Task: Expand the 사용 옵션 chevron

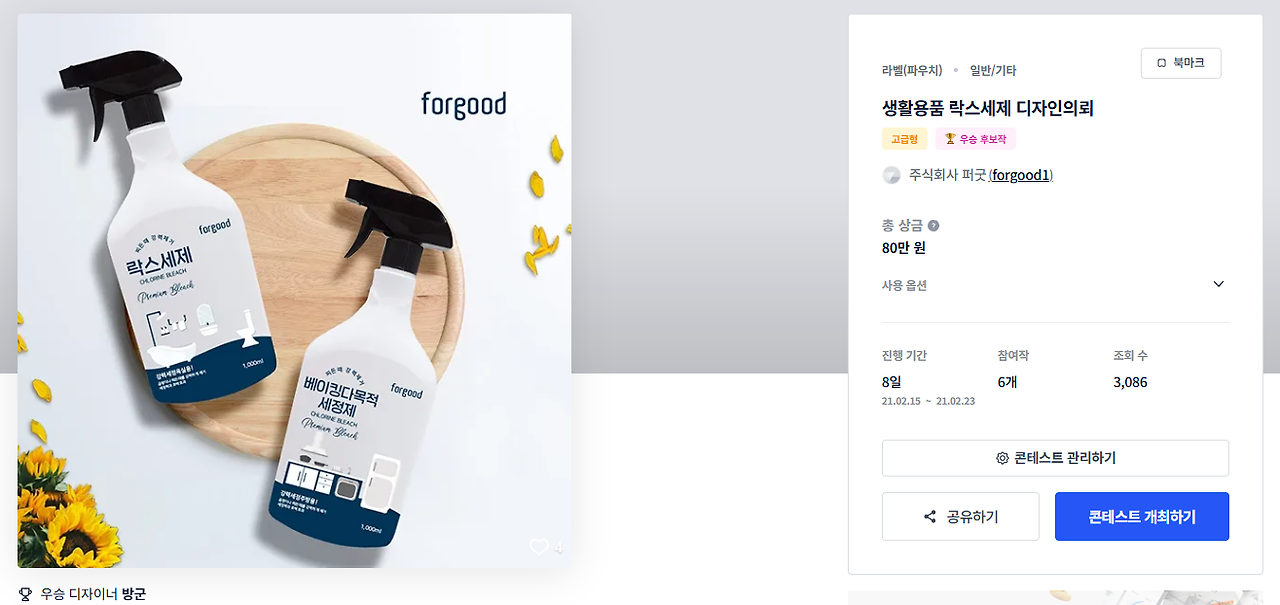Action: [x=1218, y=284]
